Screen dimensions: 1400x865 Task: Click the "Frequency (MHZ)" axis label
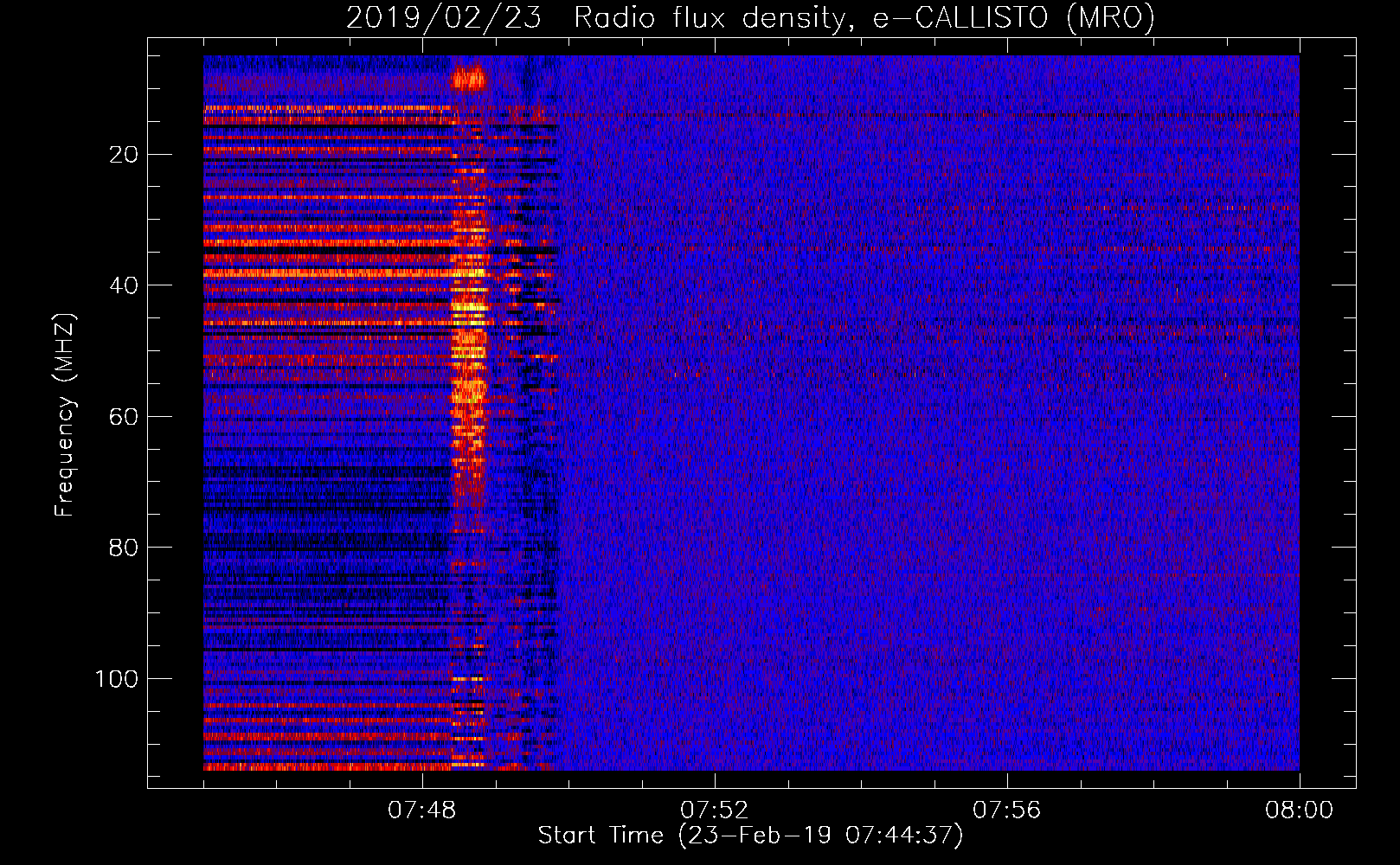[65, 415]
